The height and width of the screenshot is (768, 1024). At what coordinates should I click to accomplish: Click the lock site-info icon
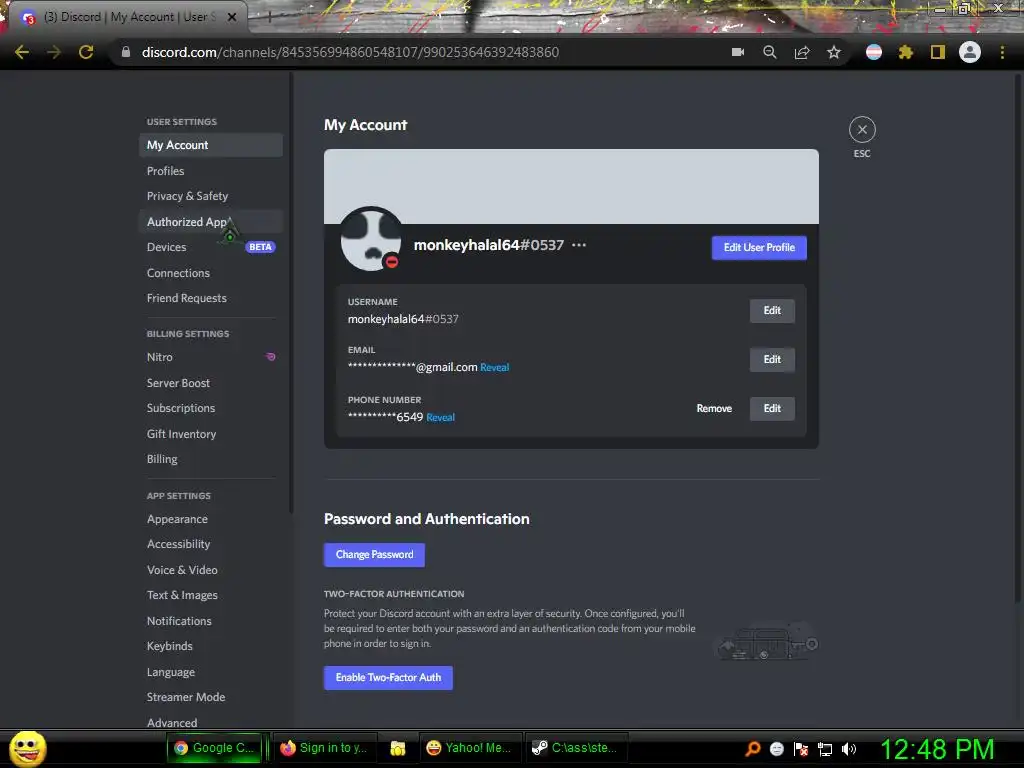126,52
